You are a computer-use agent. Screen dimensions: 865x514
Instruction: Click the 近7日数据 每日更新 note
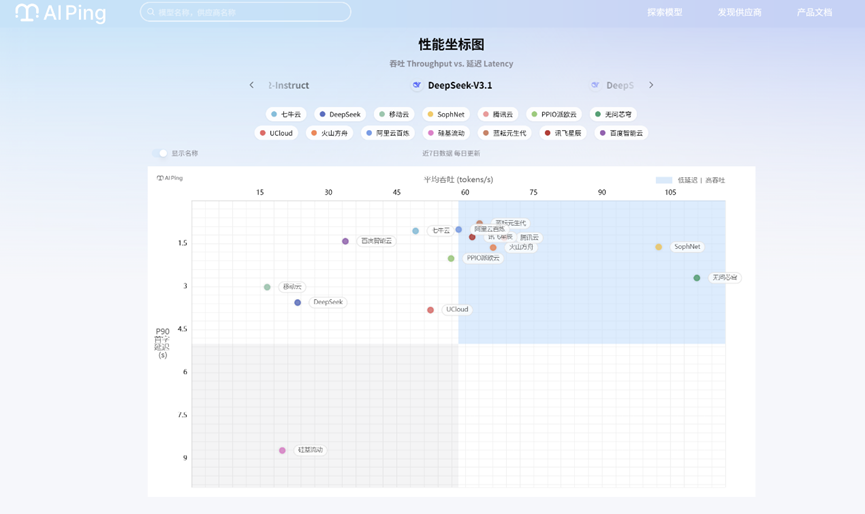451,153
